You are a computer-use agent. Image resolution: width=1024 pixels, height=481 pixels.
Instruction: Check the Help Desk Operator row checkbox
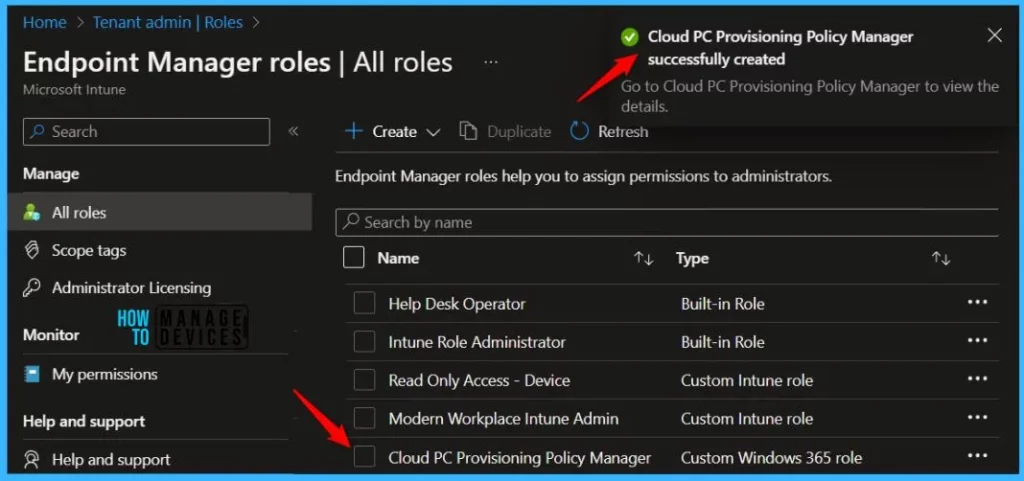pyautogui.click(x=364, y=303)
